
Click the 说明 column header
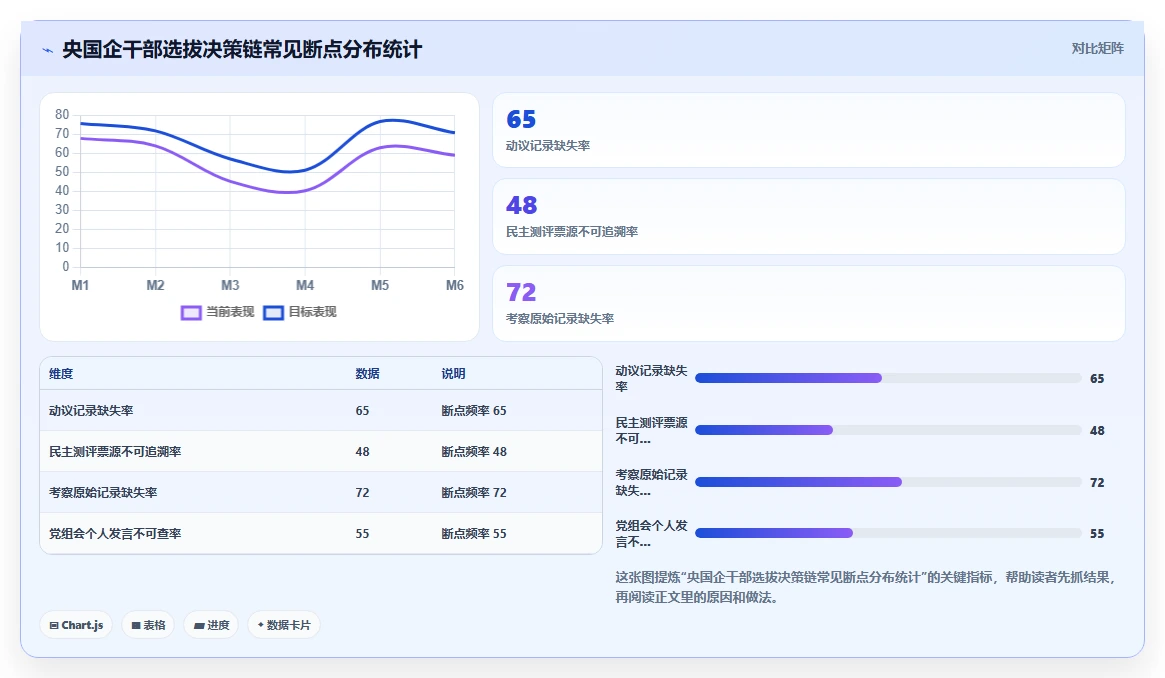[x=453, y=374]
